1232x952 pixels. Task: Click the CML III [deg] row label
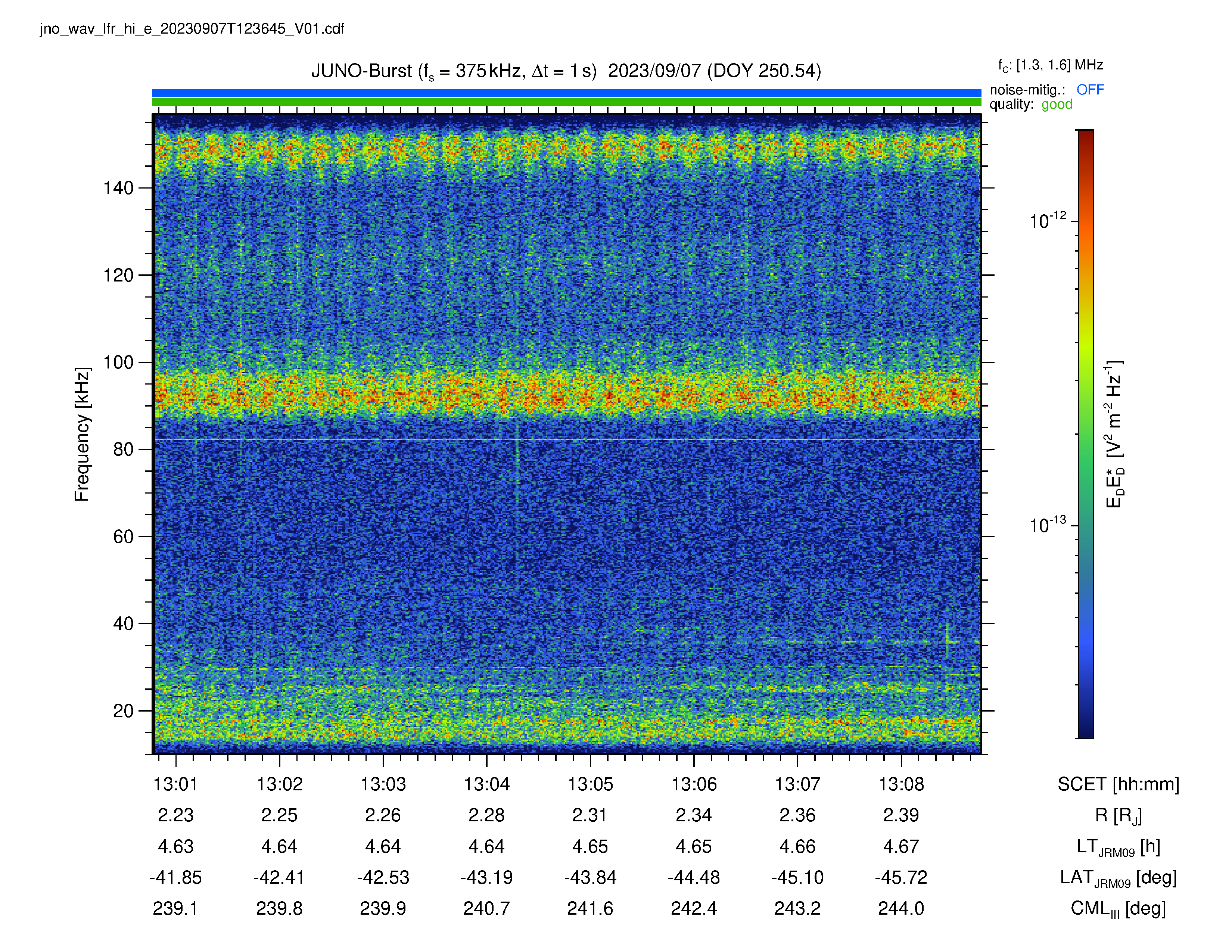[1118, 909]
